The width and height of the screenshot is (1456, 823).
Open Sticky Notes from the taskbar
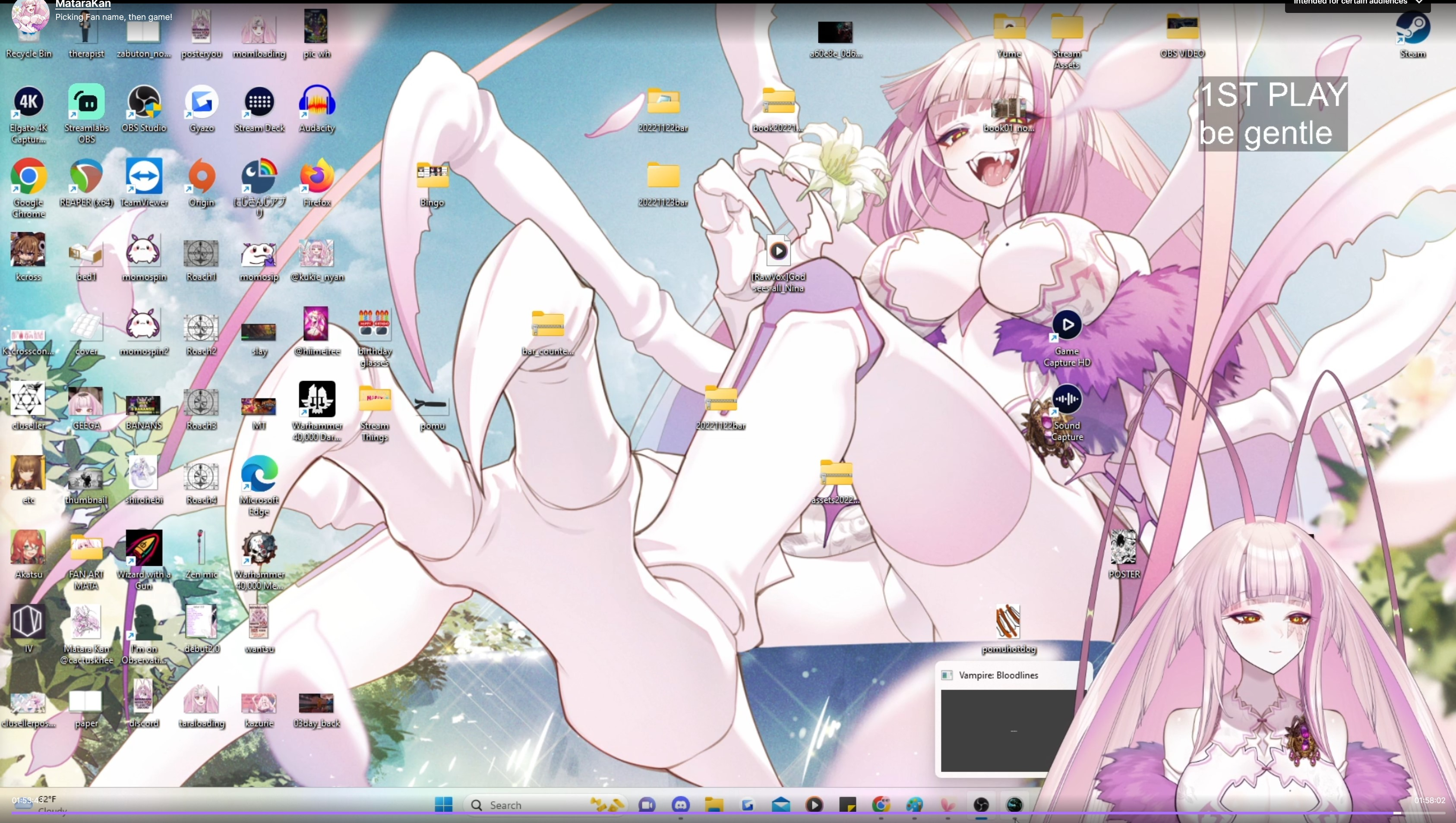tap(847, 804)
